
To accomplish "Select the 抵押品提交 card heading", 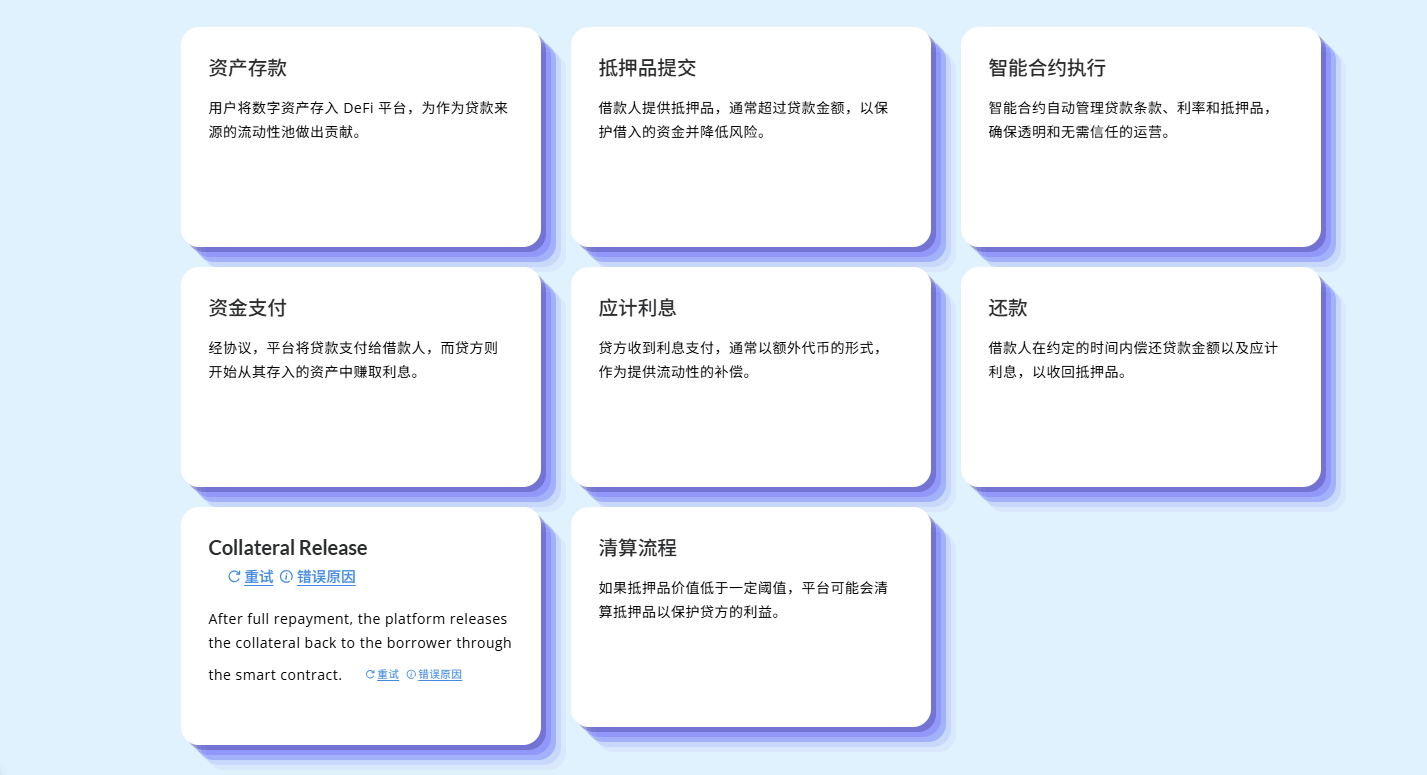I will 647,68.
